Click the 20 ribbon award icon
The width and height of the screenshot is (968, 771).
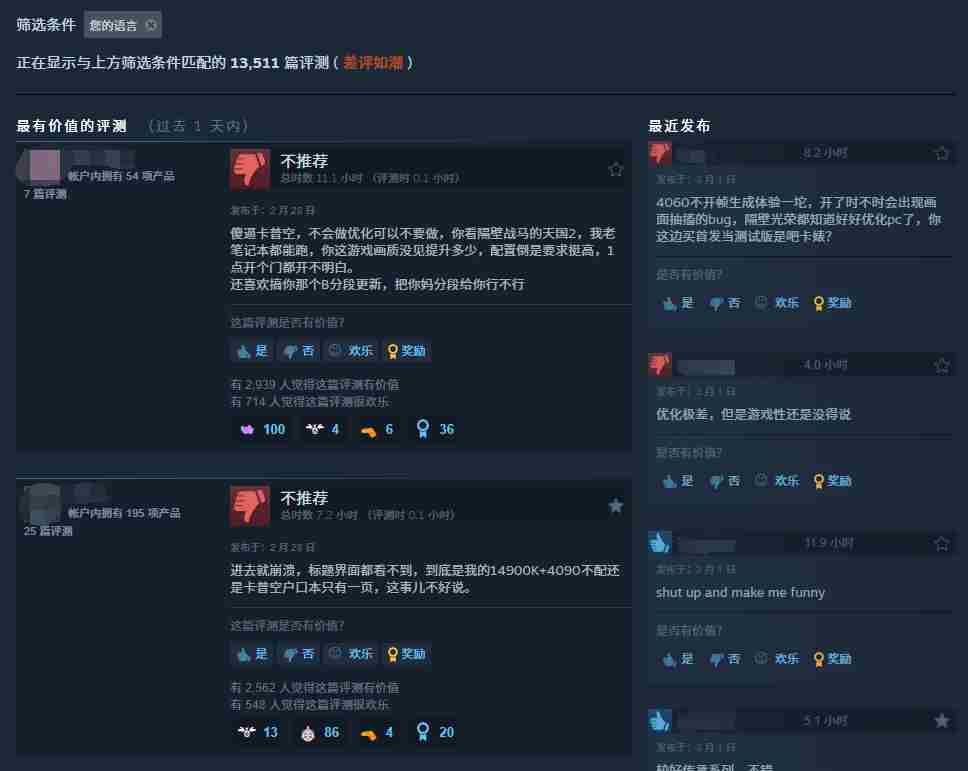423,732
